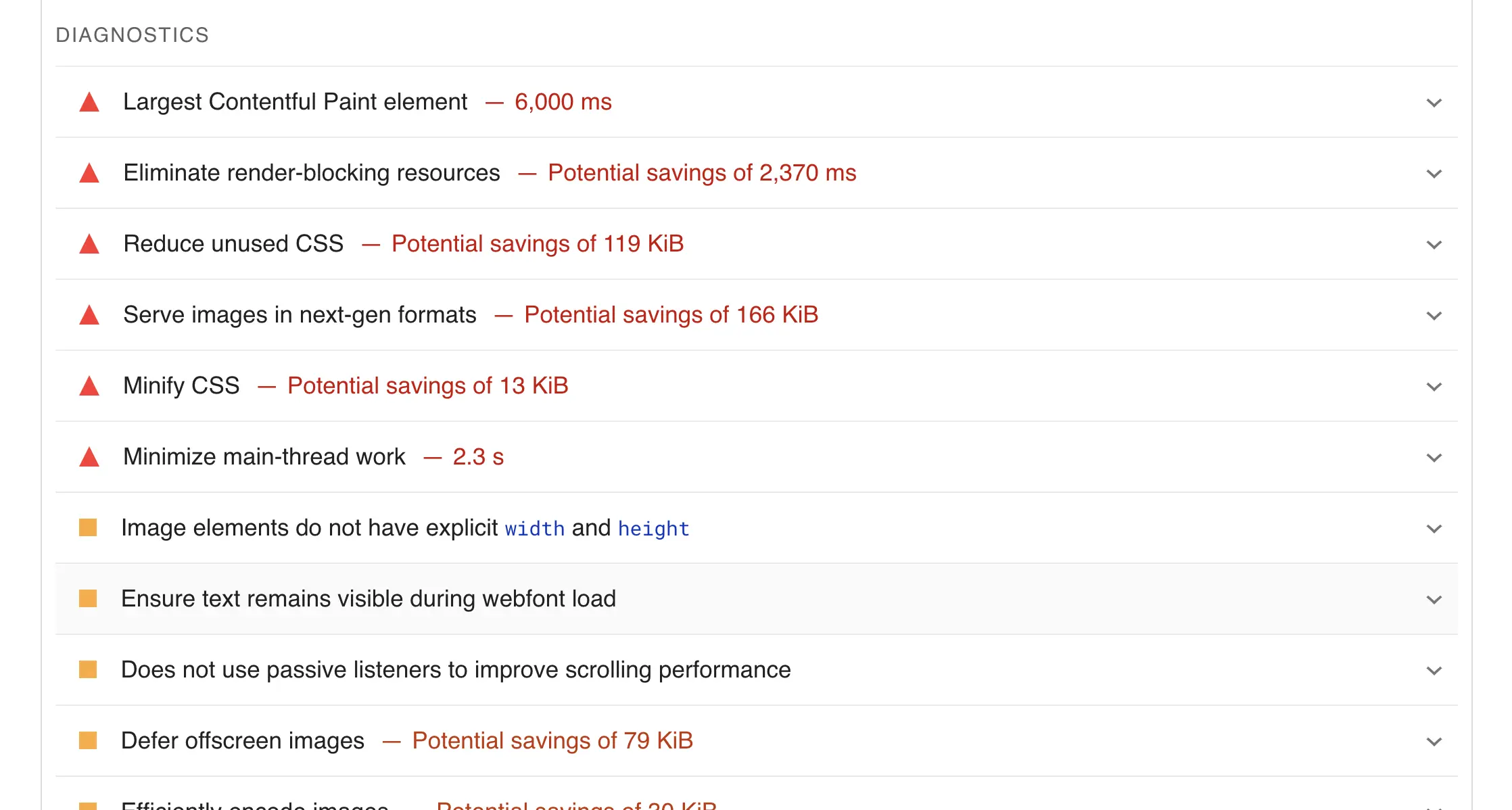Expand Eliminate render-blocking resources chevron
The height and width of the screenshot is (810, 1512).
pos(1434,174)
